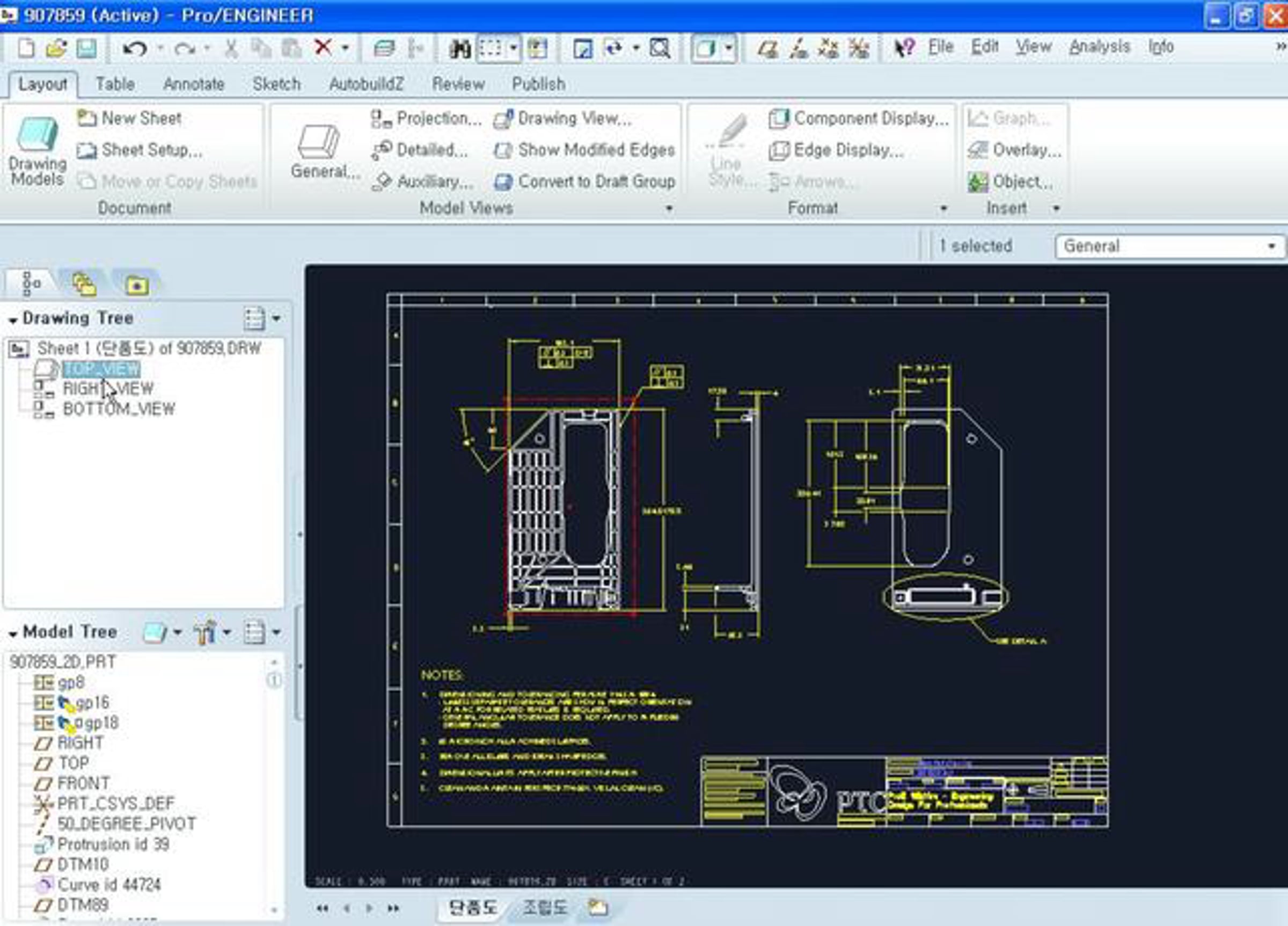
Task: Click the New Sheet button
Action: pos(129,118)
